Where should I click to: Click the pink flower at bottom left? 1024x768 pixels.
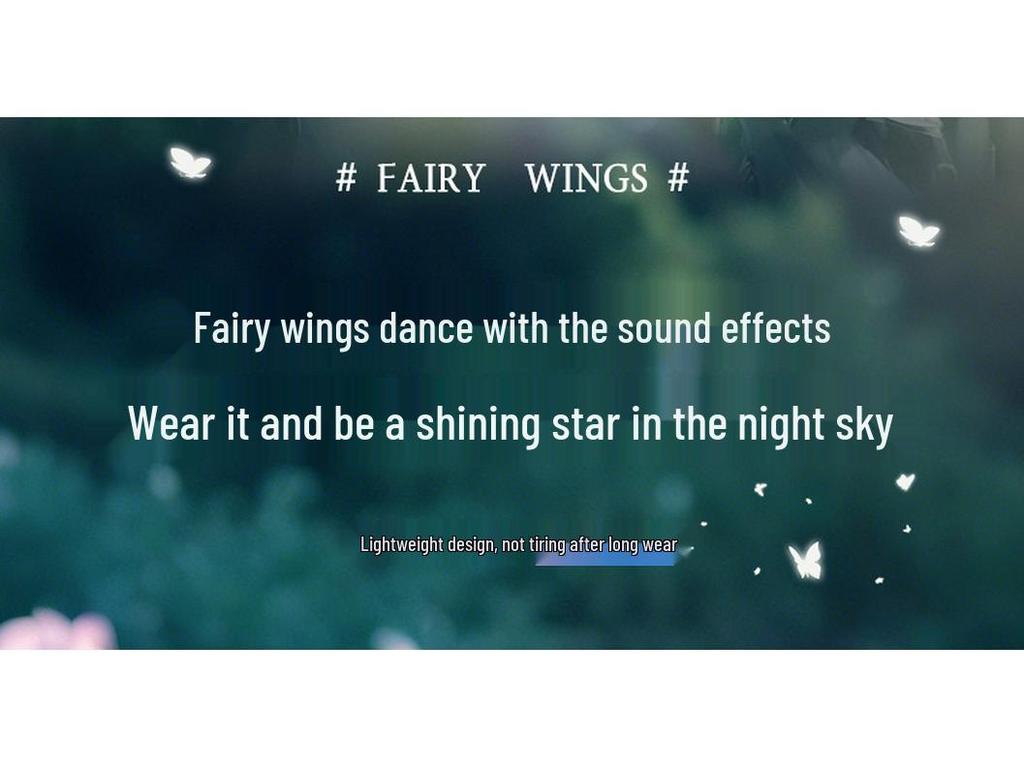click(57, 630)
